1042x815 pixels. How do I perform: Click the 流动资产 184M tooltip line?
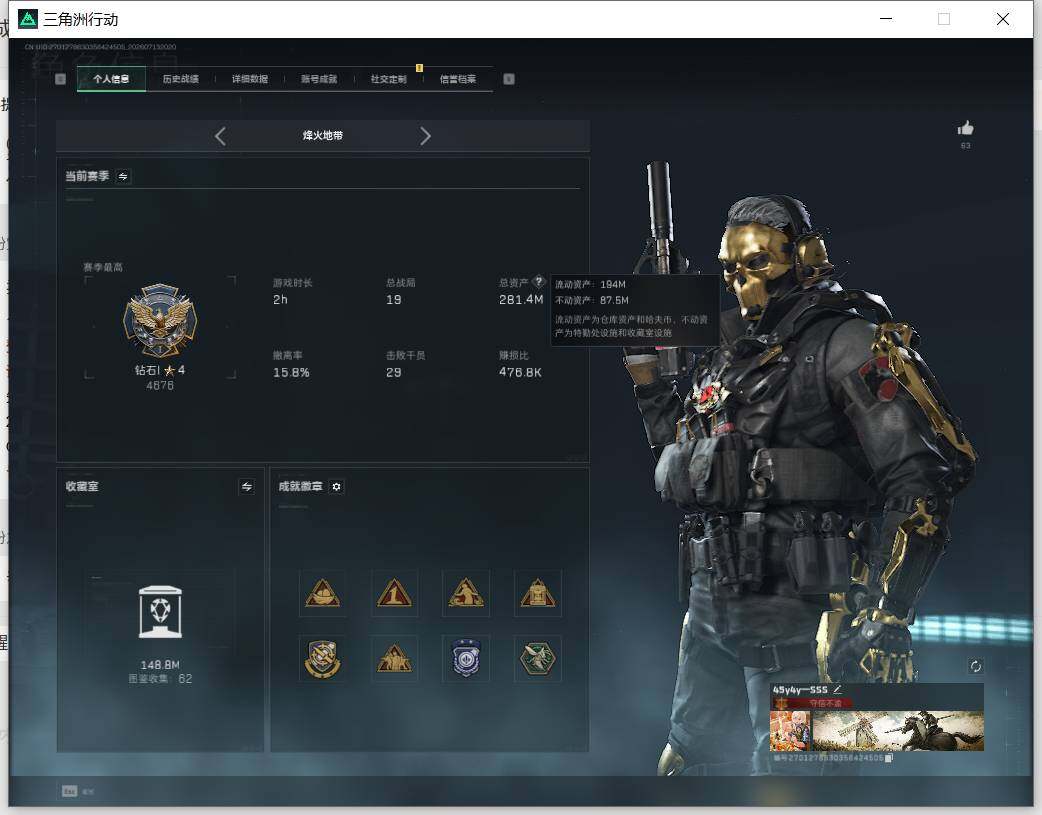coord(590,285)
